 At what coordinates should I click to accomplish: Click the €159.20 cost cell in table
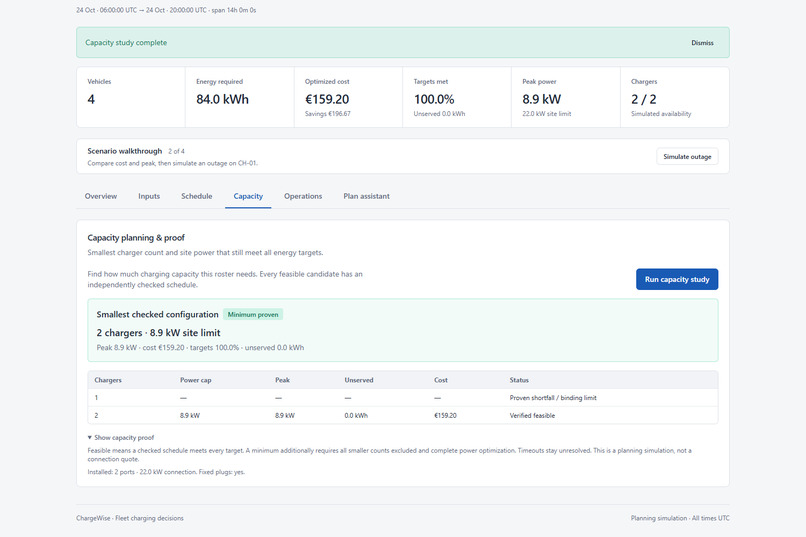tap(445, 416)
